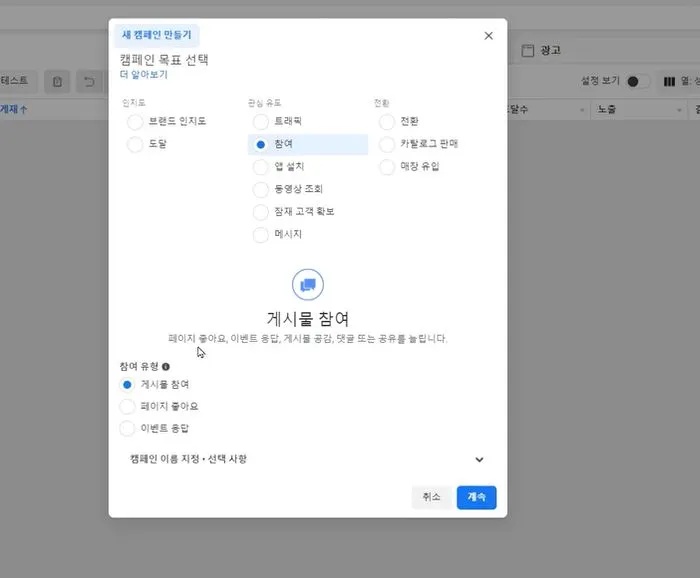The height and width of the screenshot is (578, 700).
Task: Click the 게재 column header
Action: [x=13, y=109]
